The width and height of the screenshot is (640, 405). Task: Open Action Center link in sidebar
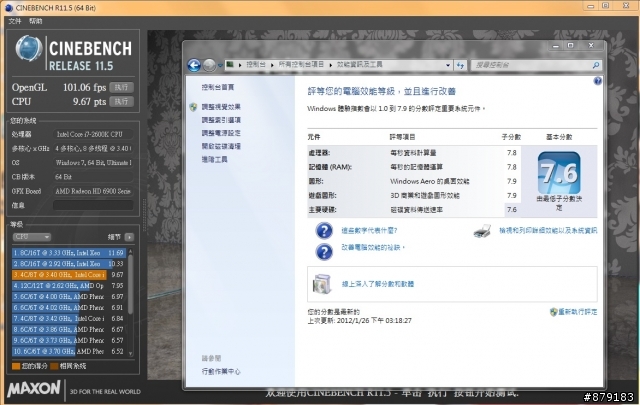[221, 372]
